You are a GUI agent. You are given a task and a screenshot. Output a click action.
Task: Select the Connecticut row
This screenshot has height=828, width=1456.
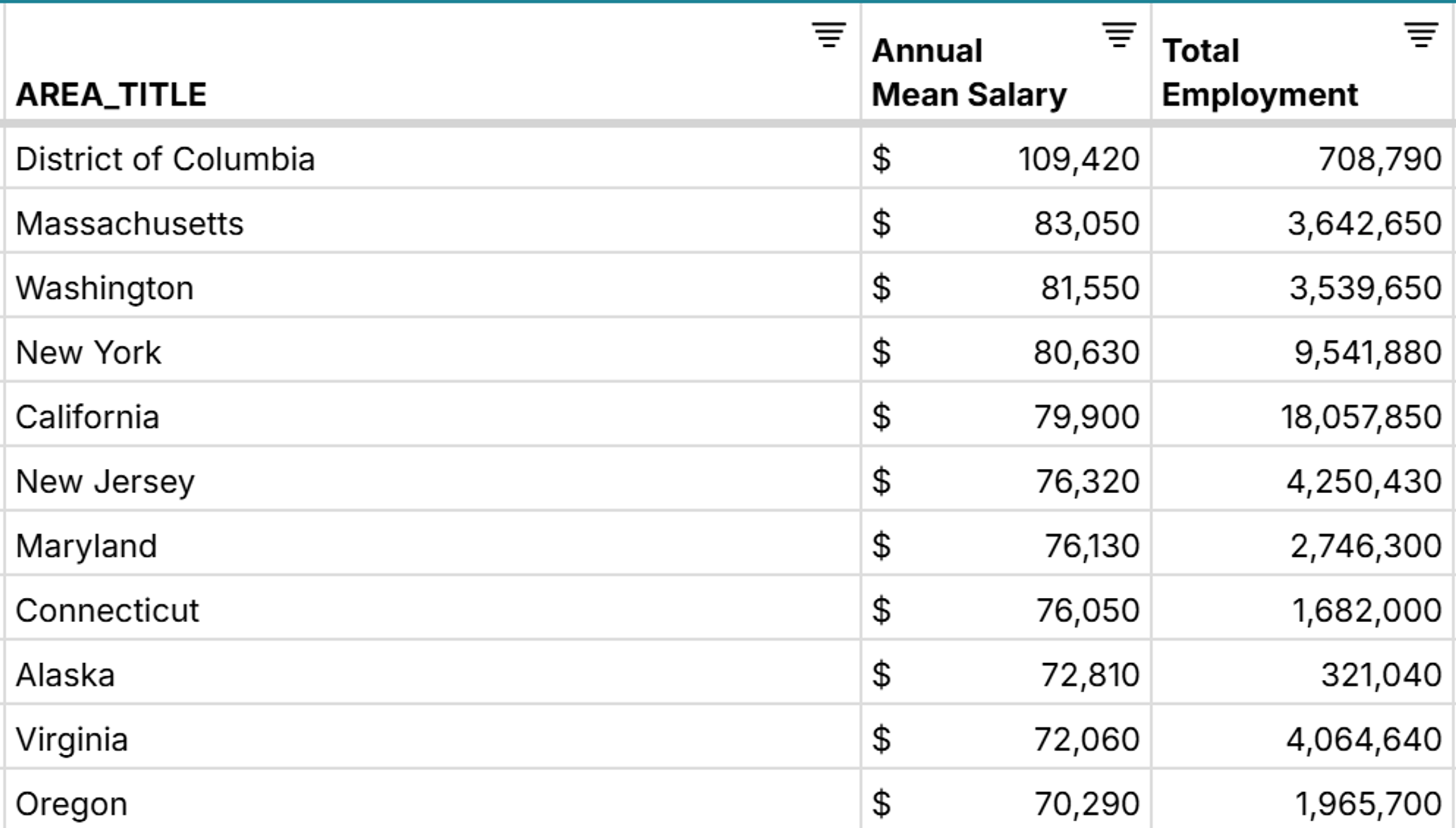click(x=107, y=609)
